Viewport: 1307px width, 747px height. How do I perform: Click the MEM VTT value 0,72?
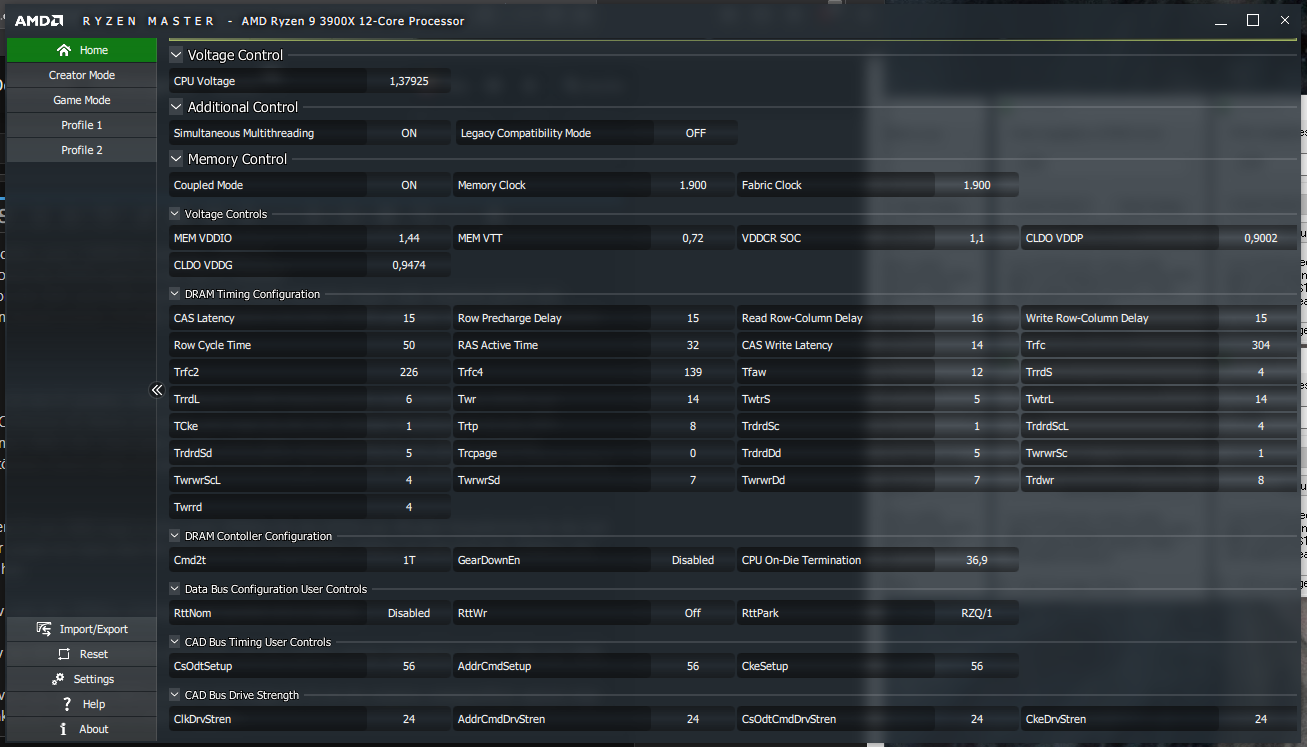tap(693, 238)
